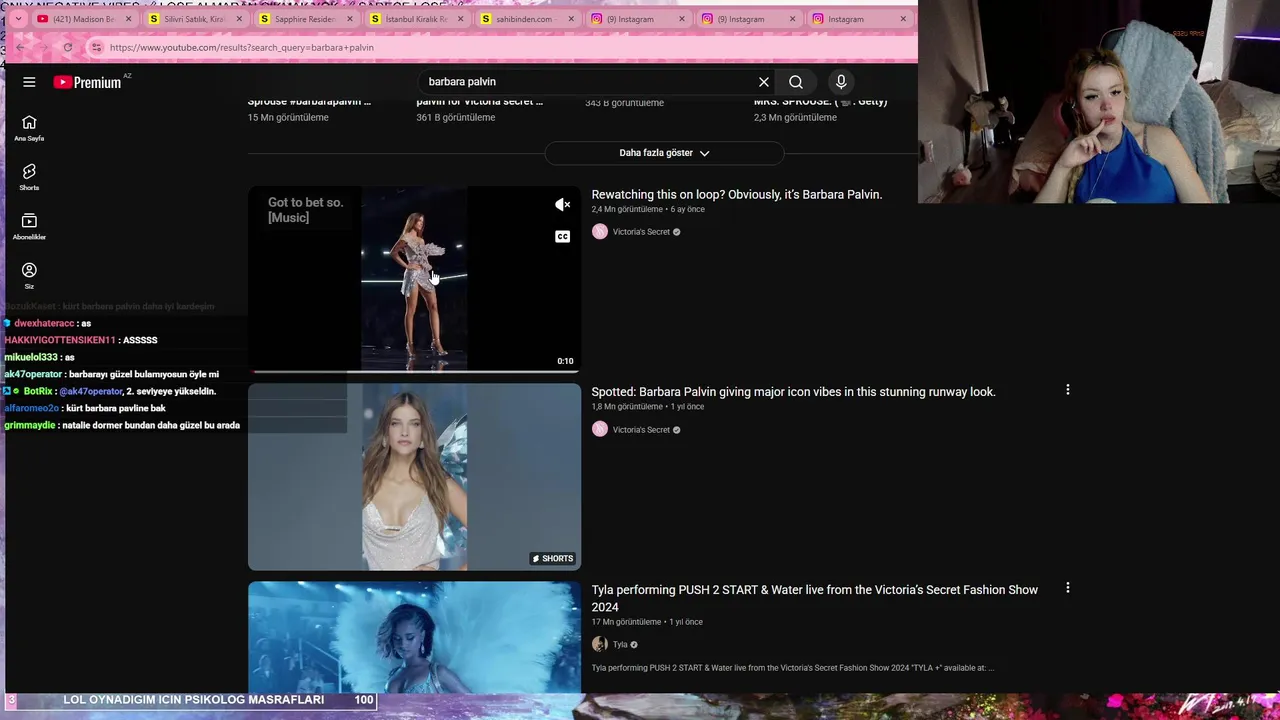Open Abonelikler subscriptions in sidebar

[x=29, y=227]
